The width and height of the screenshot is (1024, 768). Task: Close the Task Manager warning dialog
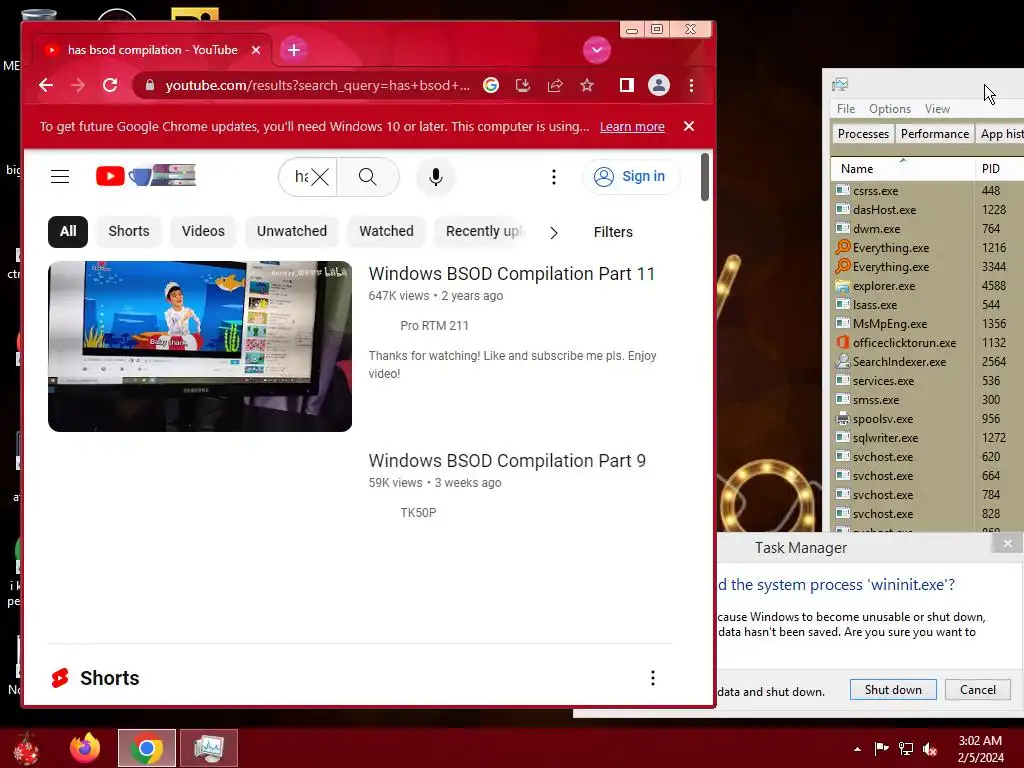point(1008,543)
